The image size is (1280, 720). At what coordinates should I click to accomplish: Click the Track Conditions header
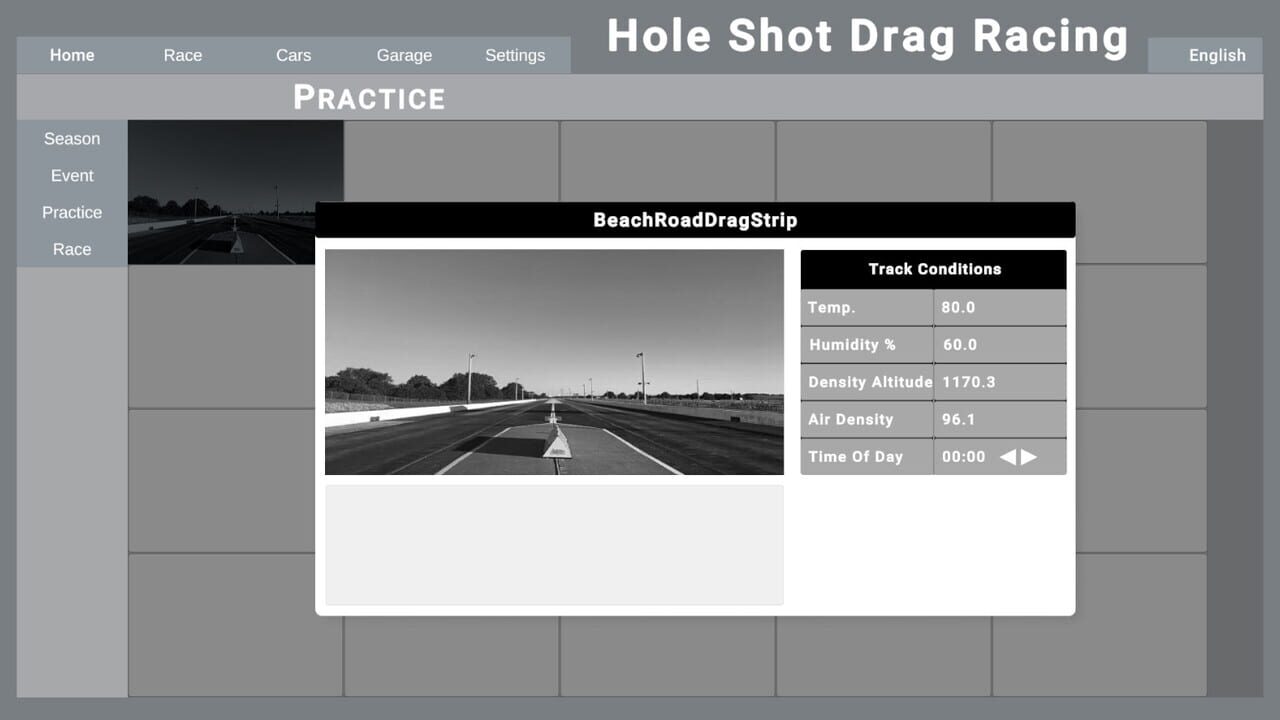pos(932,269)
